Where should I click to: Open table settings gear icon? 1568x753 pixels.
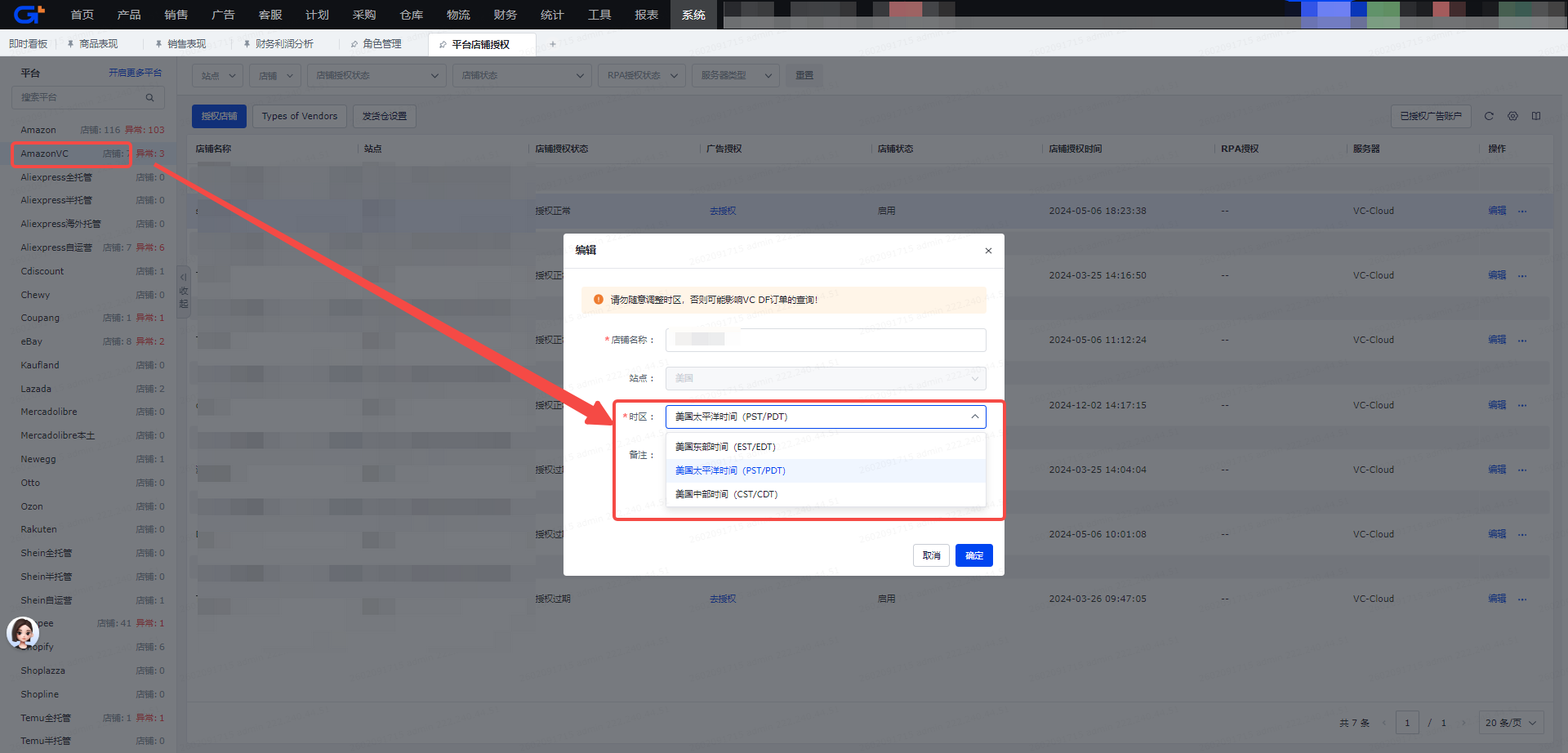[x=1512, y=116]
